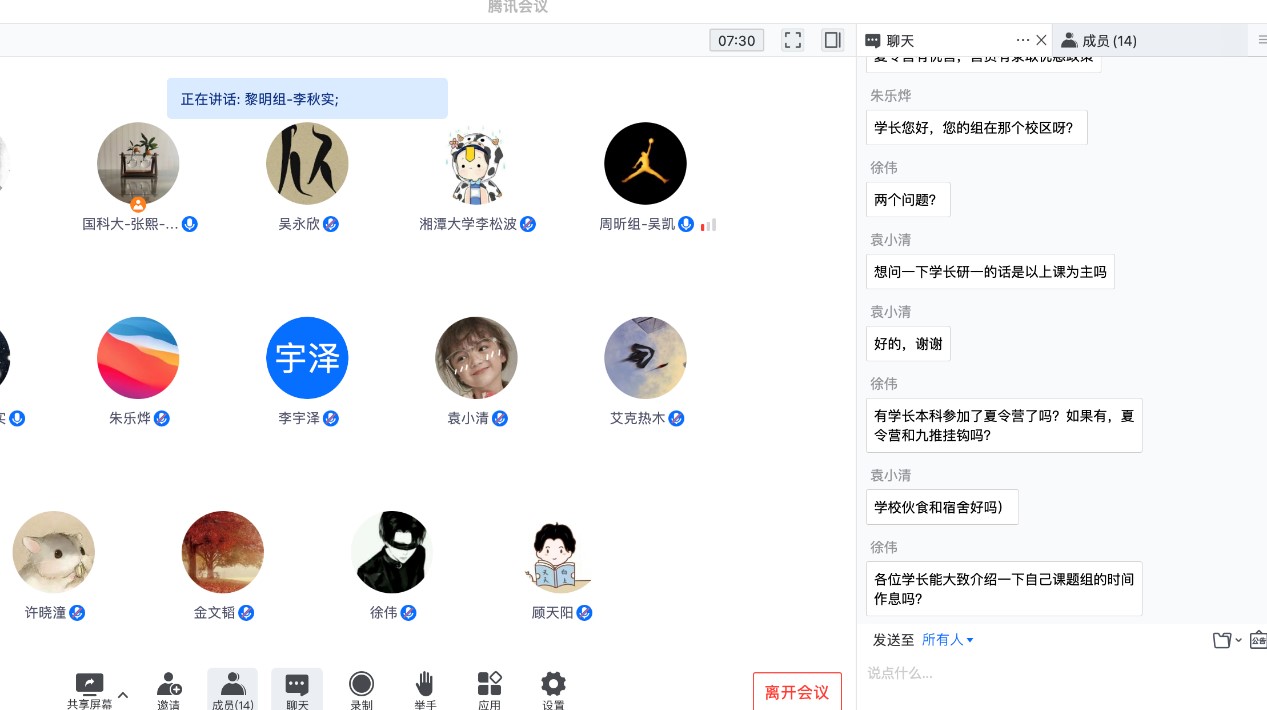
Task: Enter fullscreen mode
Action: tap(793, 40)
